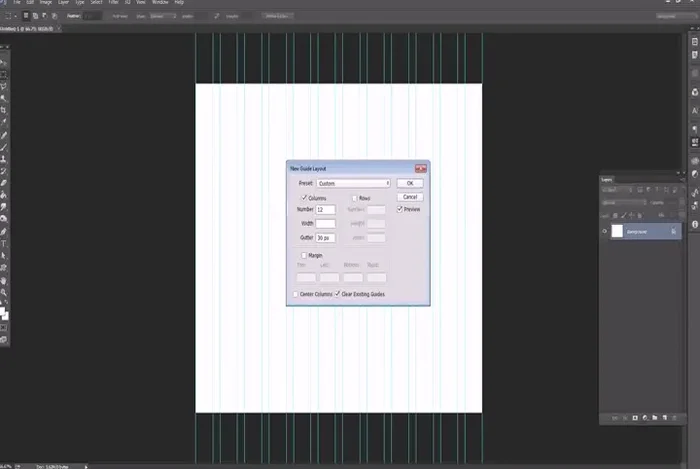The width and height of the screenshot is (700, 469).
Task: Select the Rectangular Marquee tool
Action: pyautogui.click(x=4, y=74)
